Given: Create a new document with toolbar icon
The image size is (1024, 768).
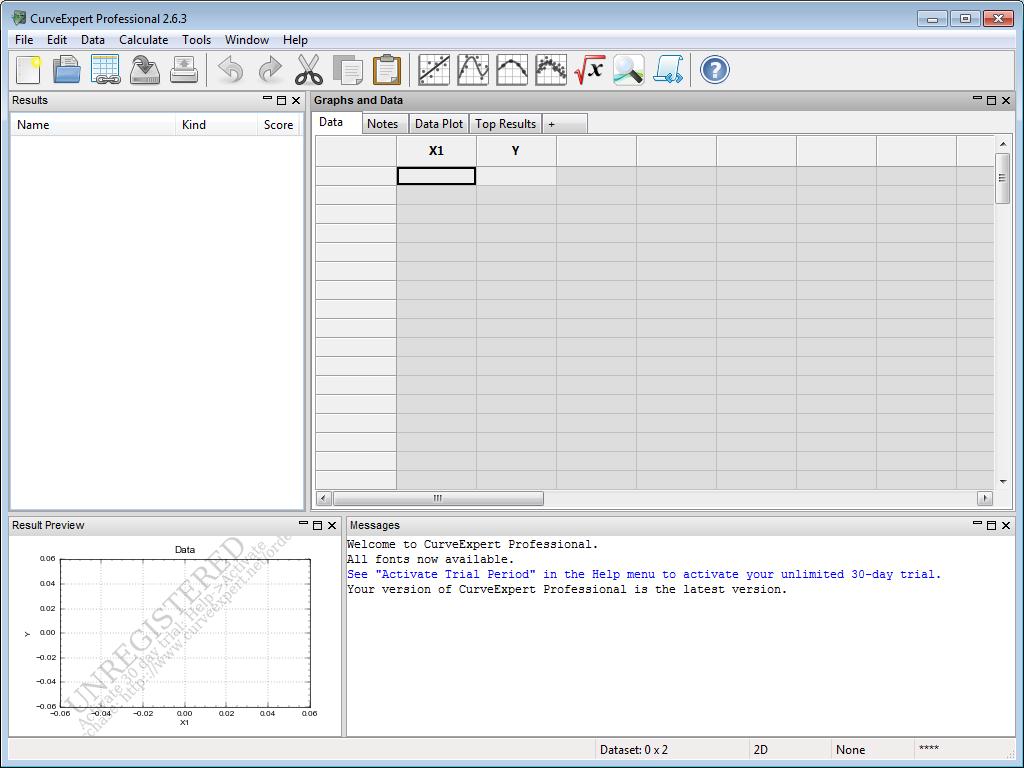Looking at the screenshot, I should [x=29, y=69].
